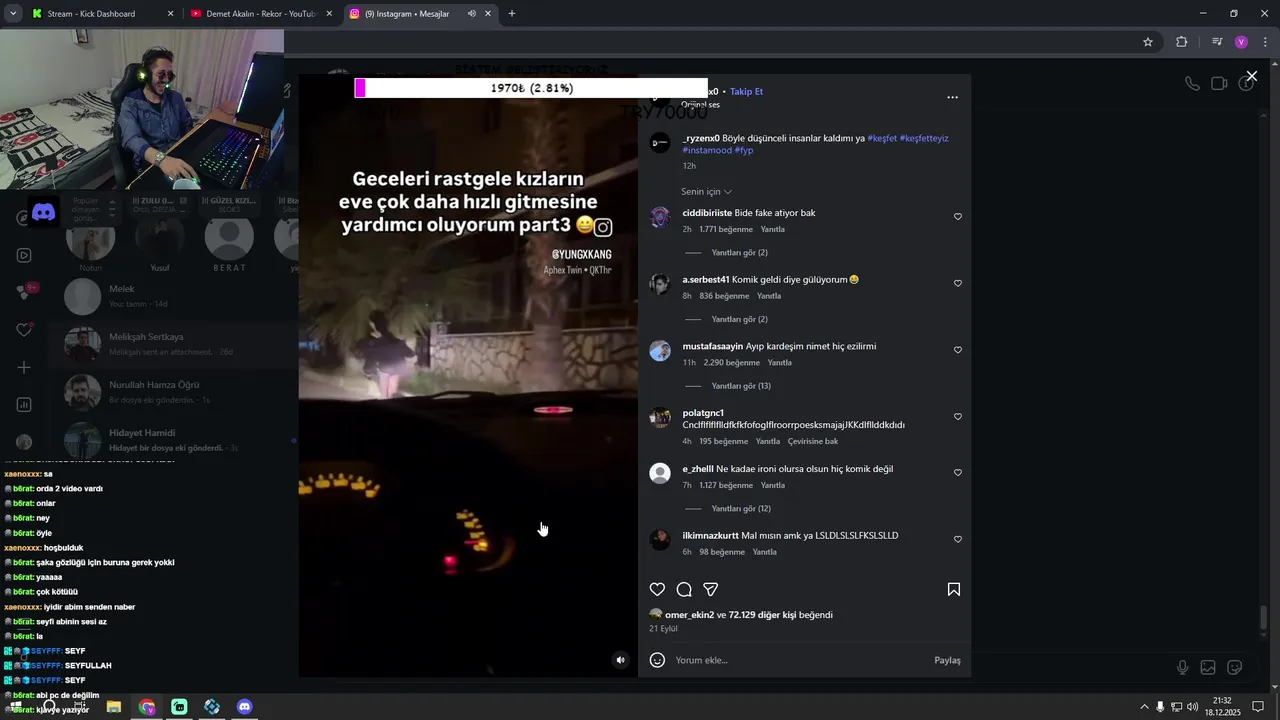Open File Explorer from the taskbar

click(114, 707)
